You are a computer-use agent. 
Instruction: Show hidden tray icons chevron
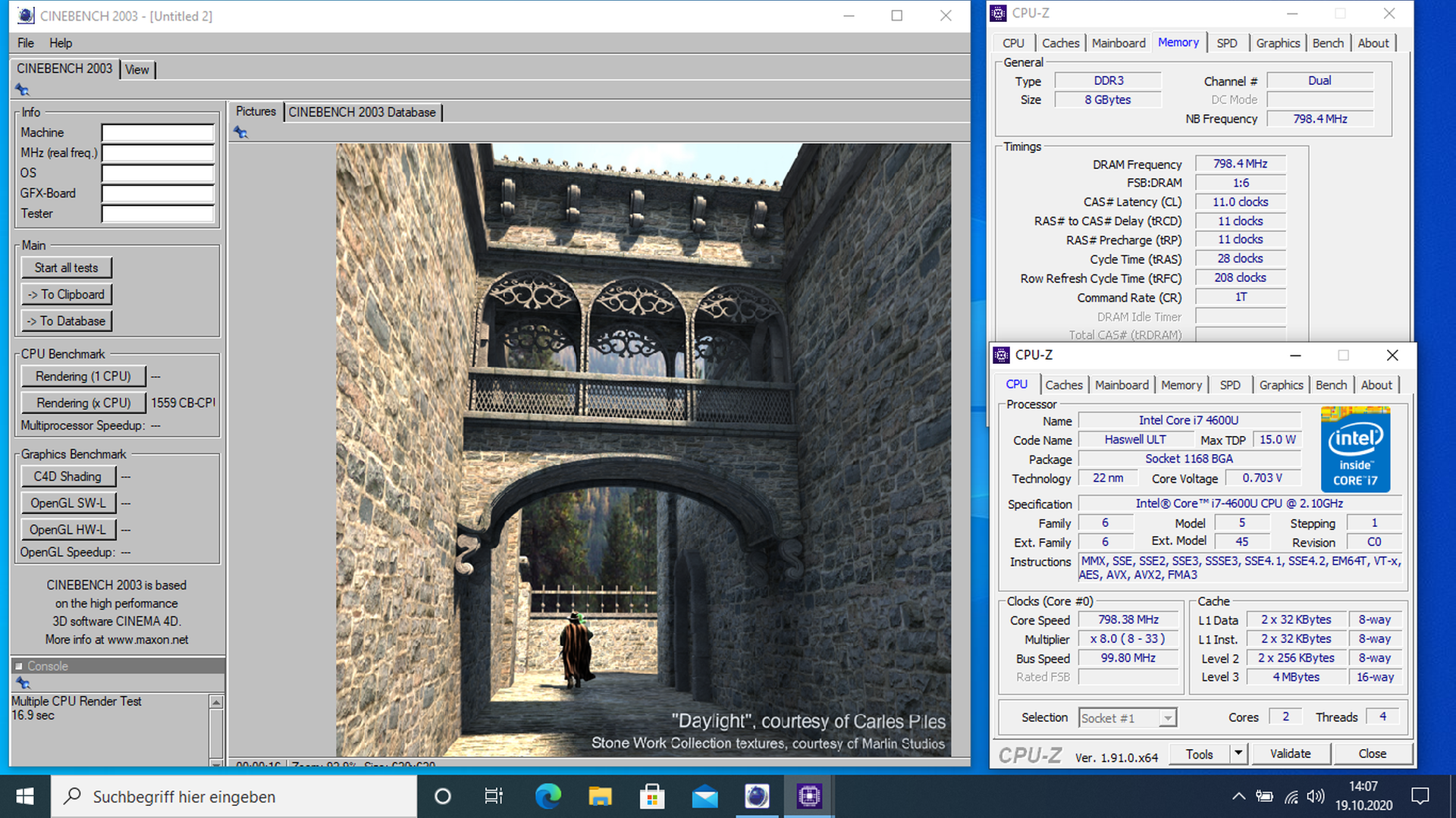[x=1238, y=796]
